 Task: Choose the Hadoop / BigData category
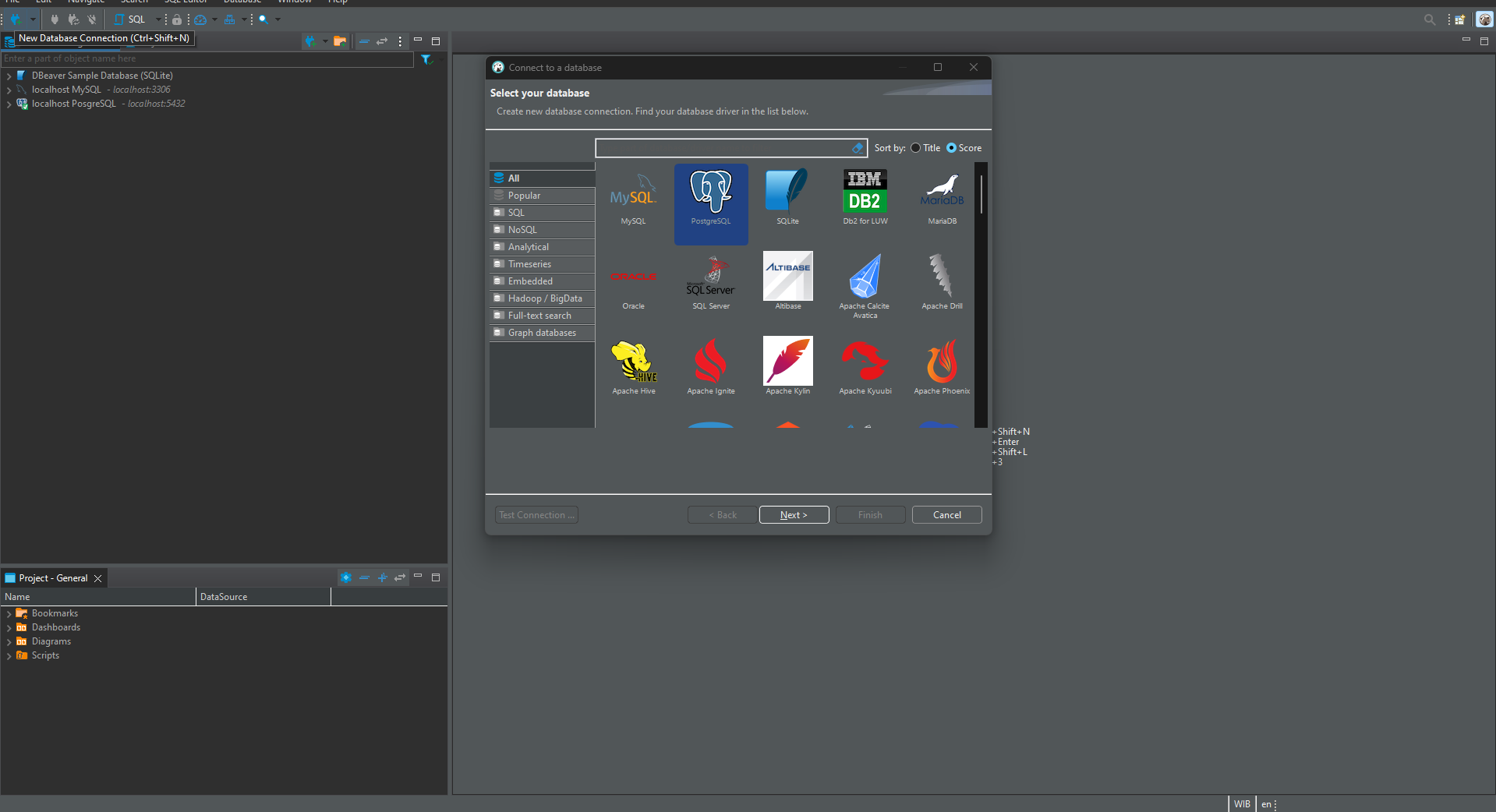pos(542,298)
